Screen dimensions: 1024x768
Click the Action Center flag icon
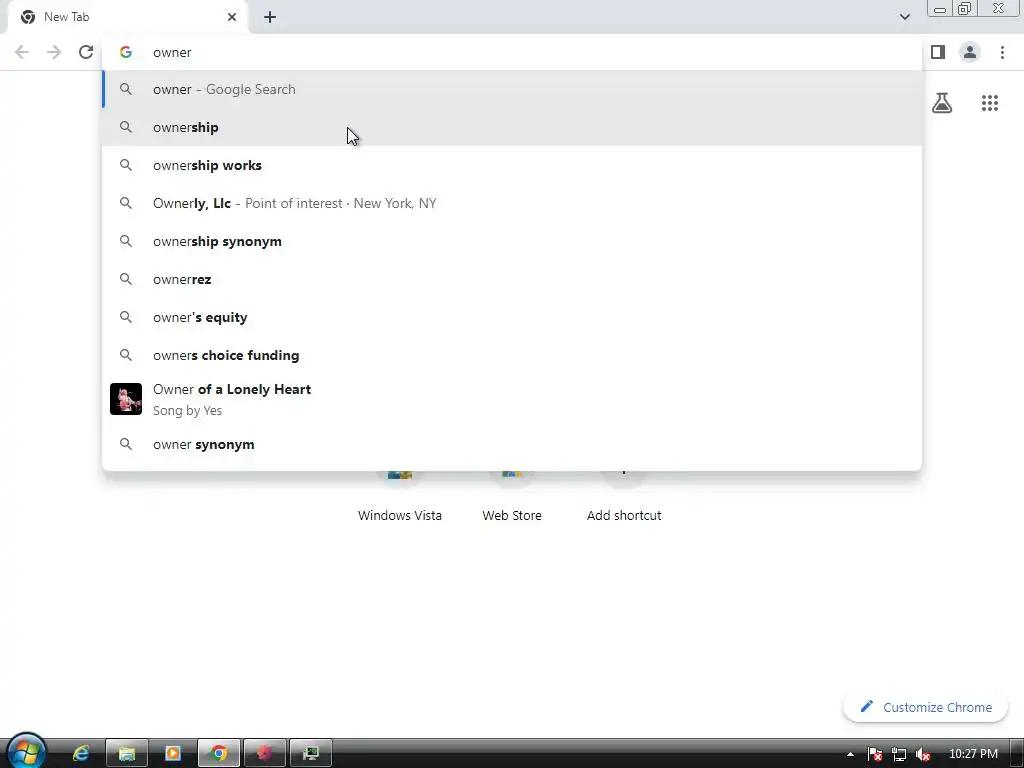[x=875, y=754]
